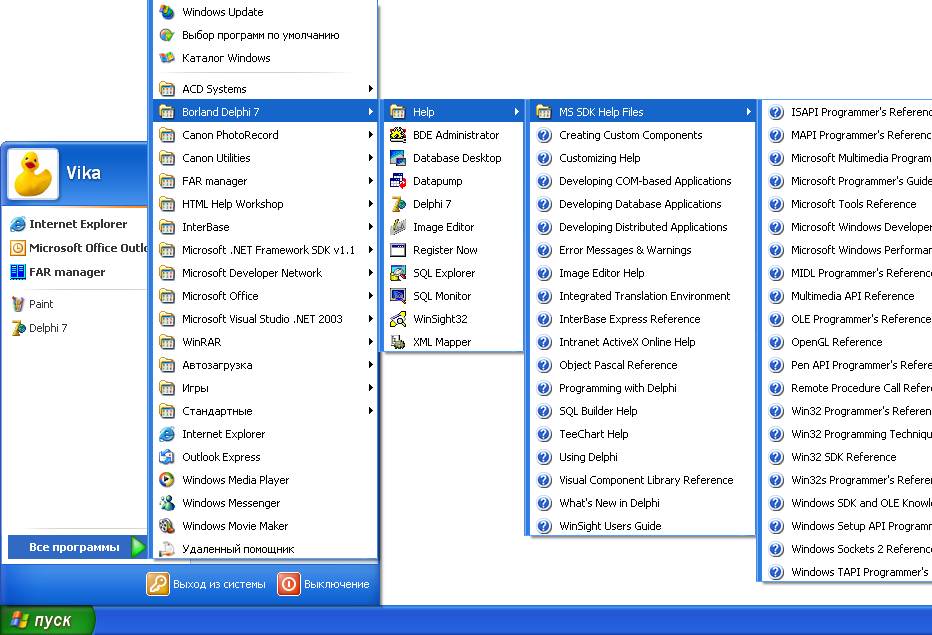Image resolution: width=932 pixels, height=635 pixels.
Task: Open Datapump program icon
Action: pyautogui.click(x=398, y=181)
